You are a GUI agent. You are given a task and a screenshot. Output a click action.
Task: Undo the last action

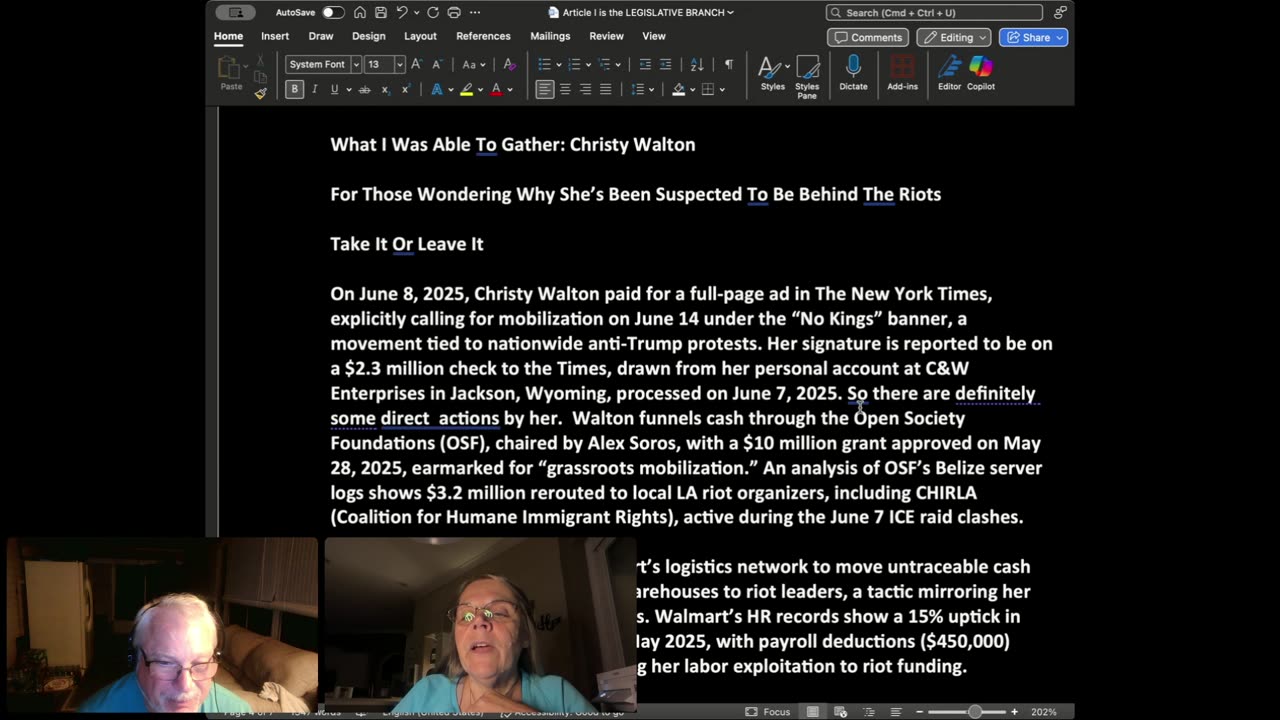[401, 12]
